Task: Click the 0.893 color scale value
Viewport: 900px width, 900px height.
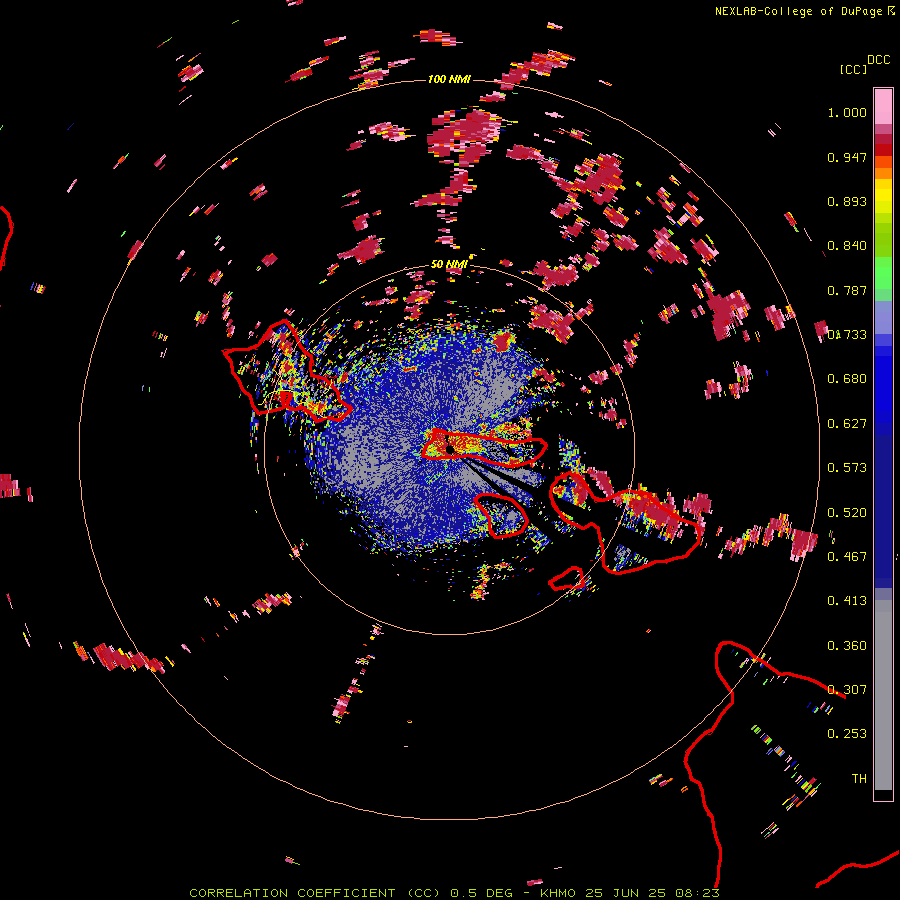Action: [x=847, y=201]
